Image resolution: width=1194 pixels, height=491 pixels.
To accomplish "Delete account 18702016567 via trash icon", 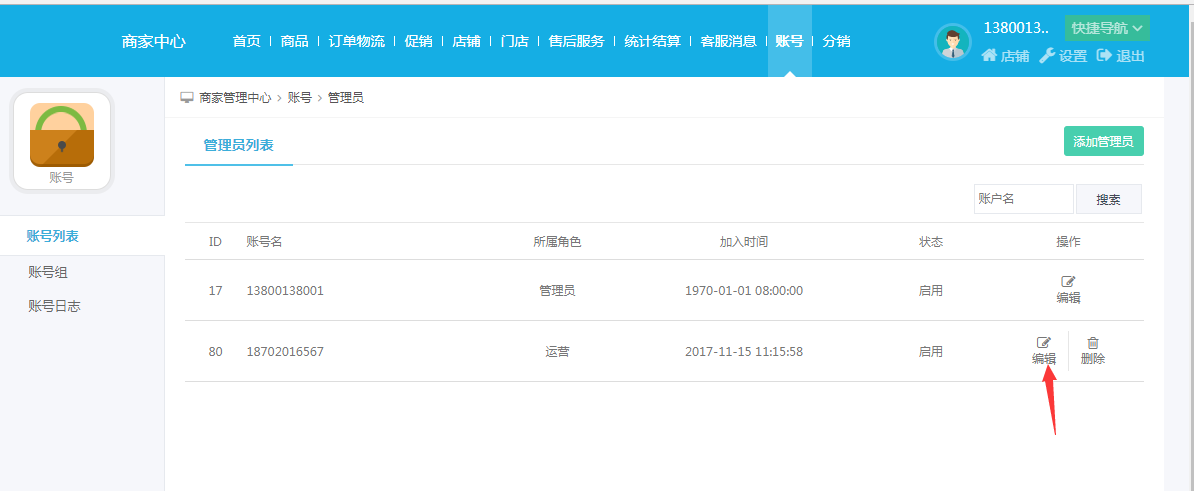I will [1093, 343].
